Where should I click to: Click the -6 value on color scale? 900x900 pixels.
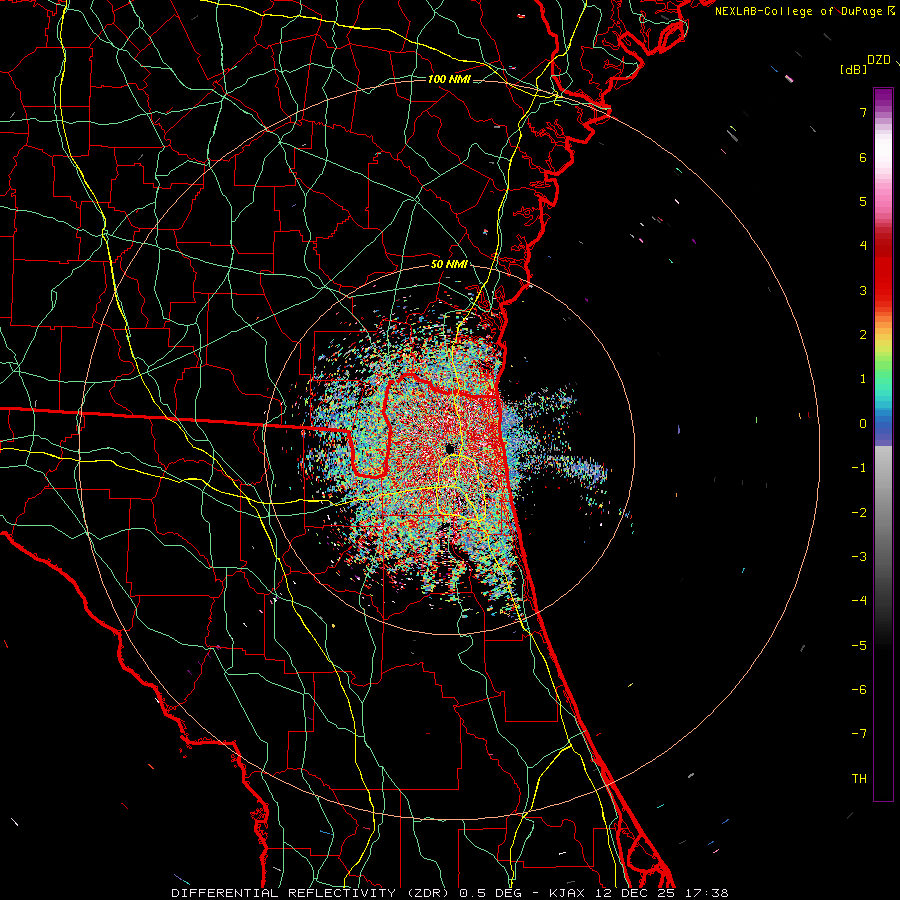pos(859,690)
